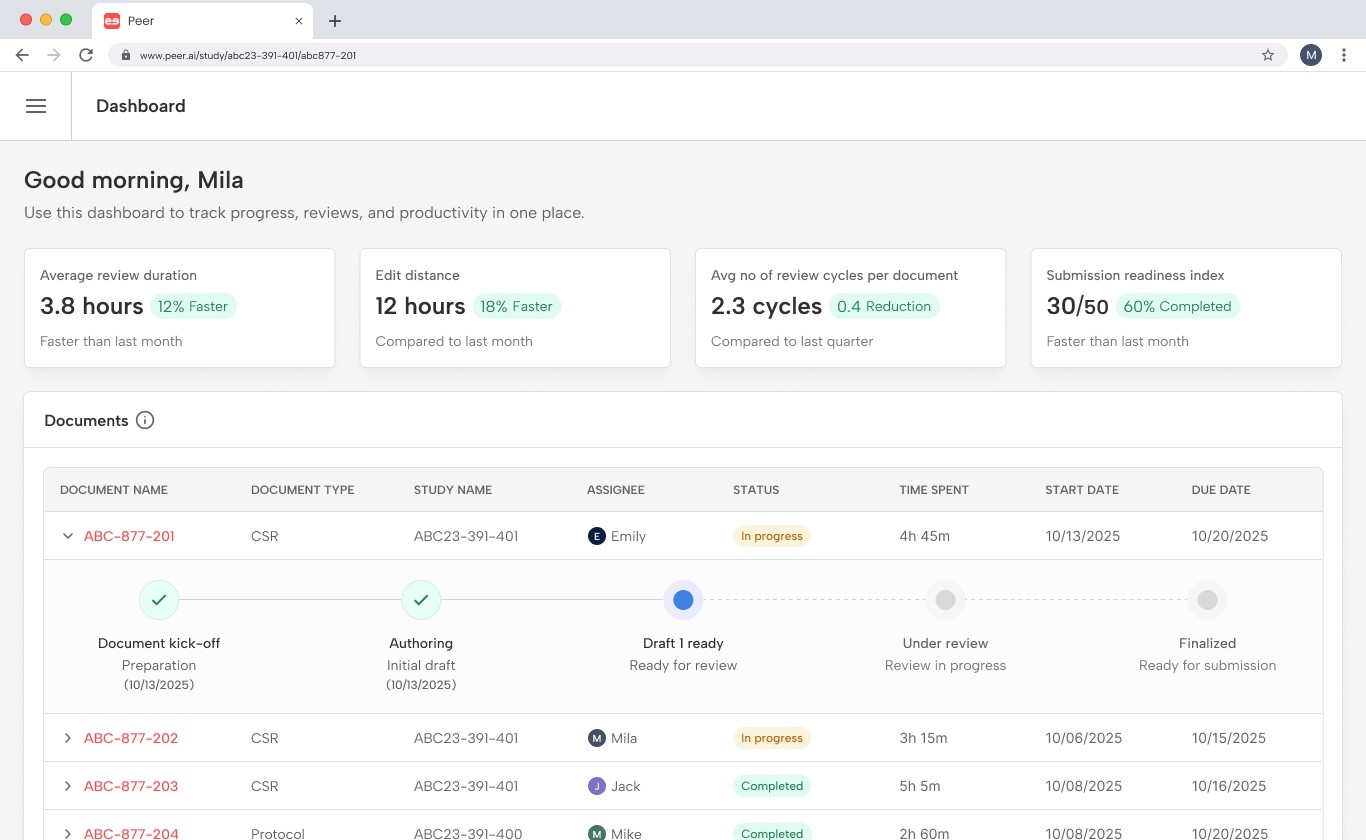Screen dimensions: 1366x840
Task: Expand the ABC-877-202 document row
Action: pos(68,738)
